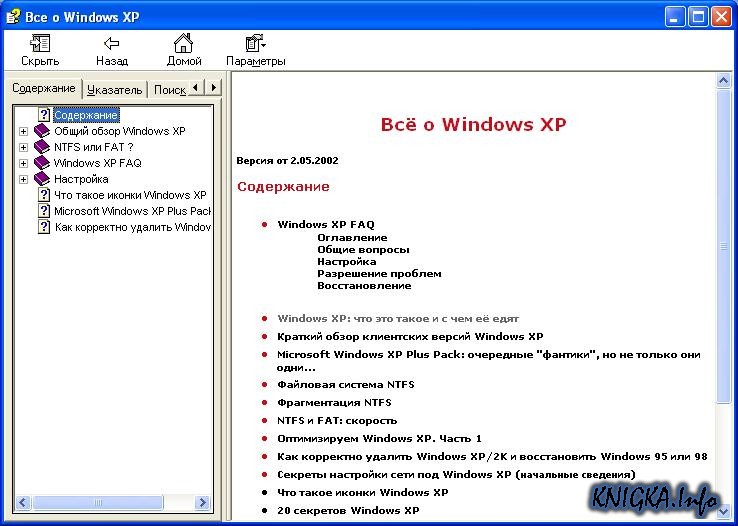Click the page icon beside Как корректно удалить Windows
The width and height of the screenshot is (738, 526).
click(44, 227)
